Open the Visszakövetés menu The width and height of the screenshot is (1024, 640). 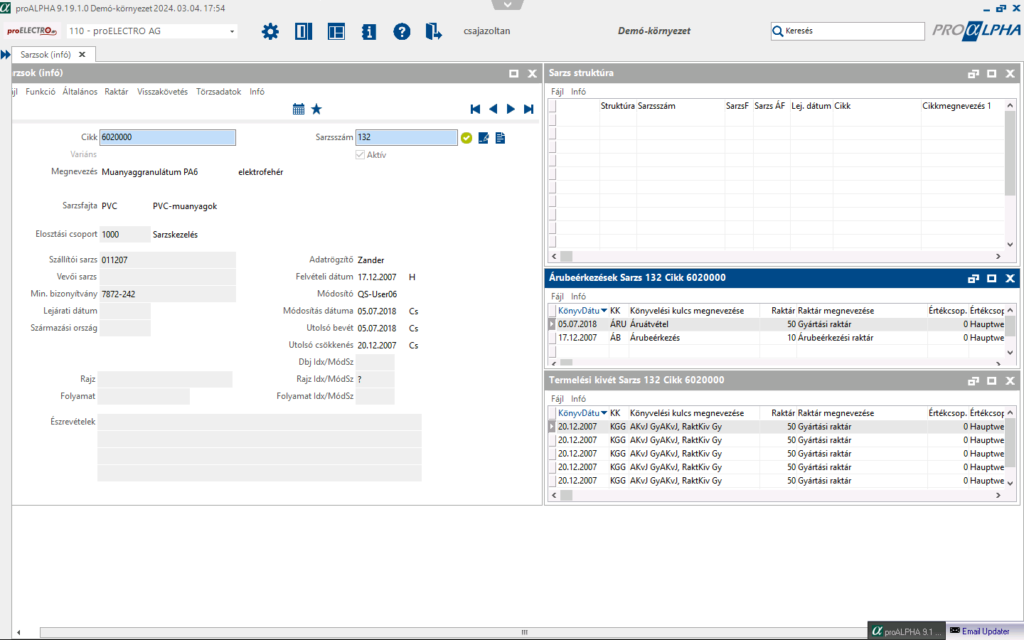click(x=162, y=91)
